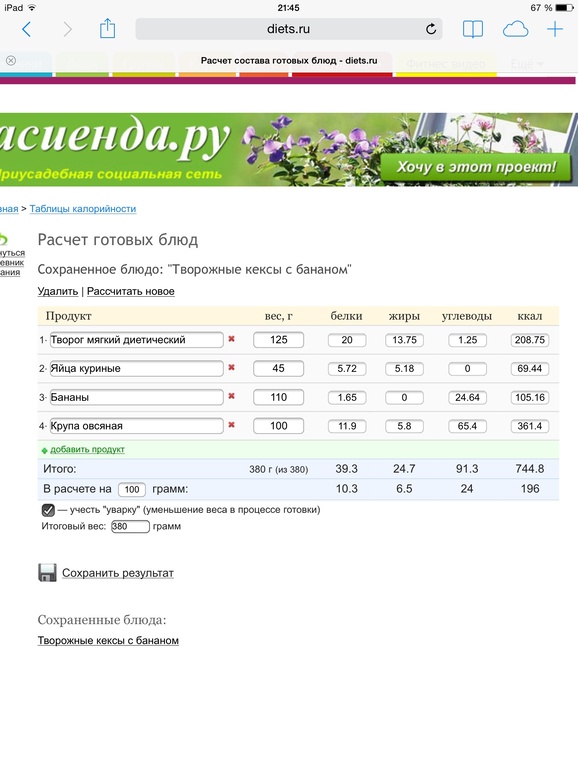The image size is (578, 770).
Task: Click the асиенда.ру banner logo
Action: [114, 137]
